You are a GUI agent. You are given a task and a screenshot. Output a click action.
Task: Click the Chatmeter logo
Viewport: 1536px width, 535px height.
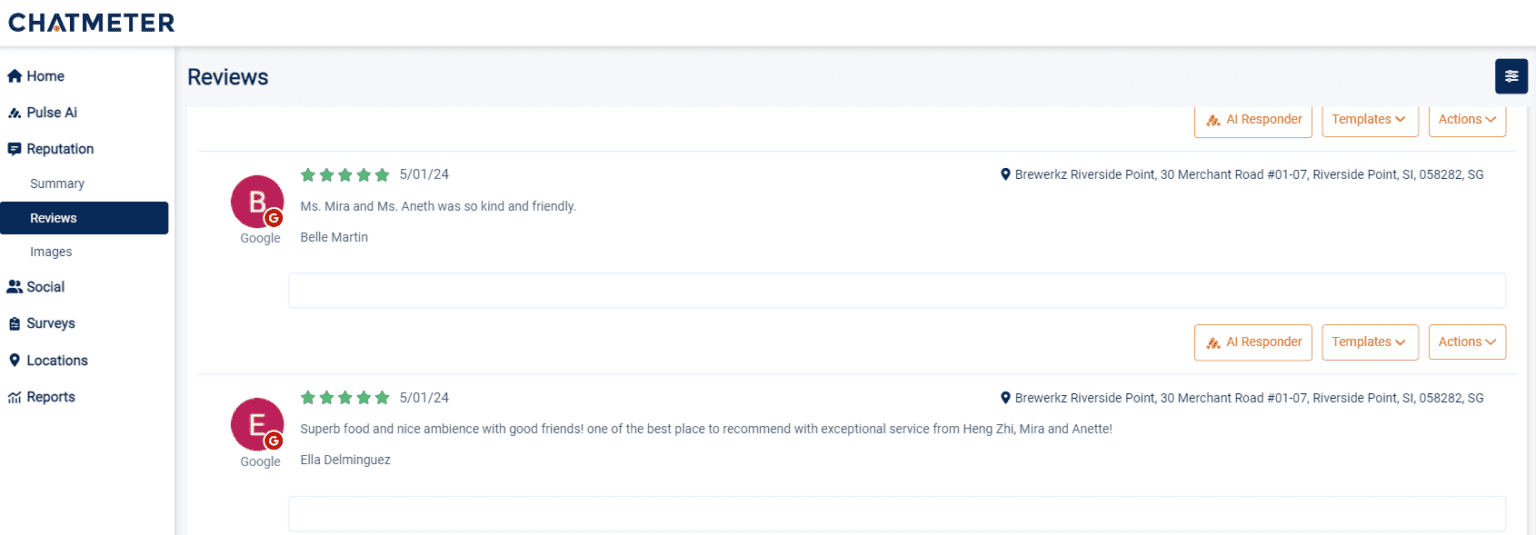click(91, 22)
